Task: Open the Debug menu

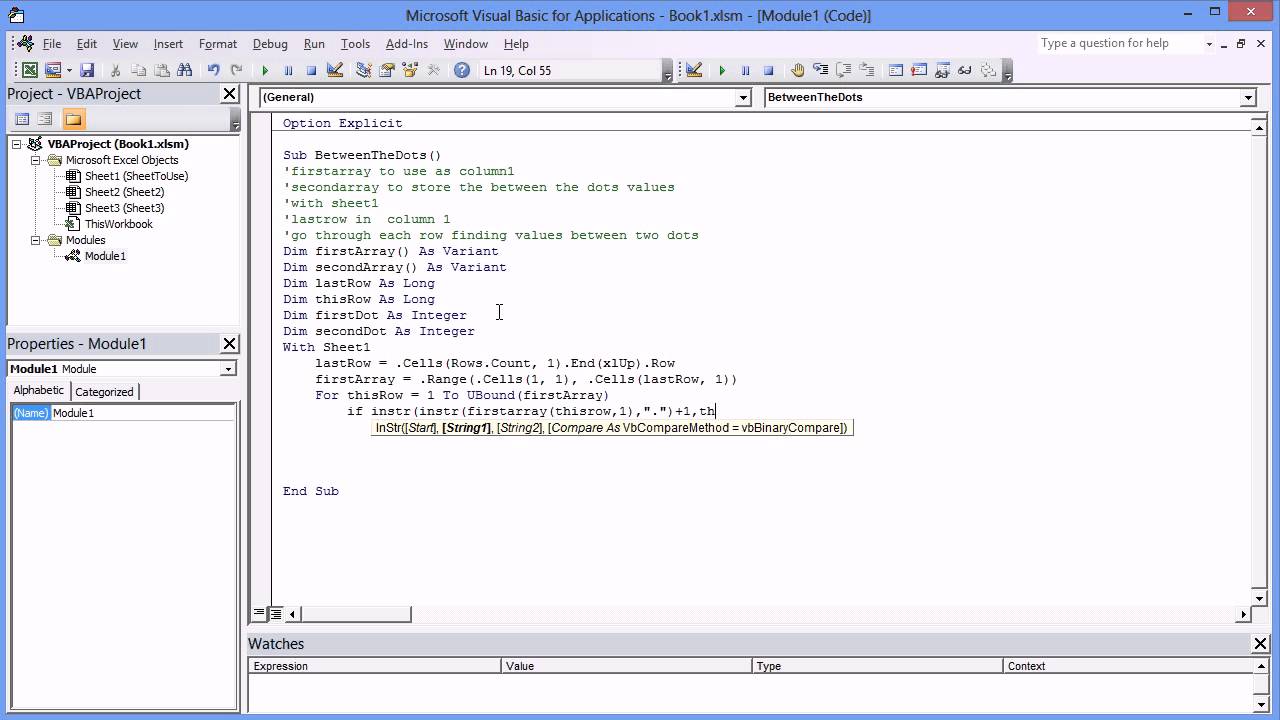Action: 270,44
